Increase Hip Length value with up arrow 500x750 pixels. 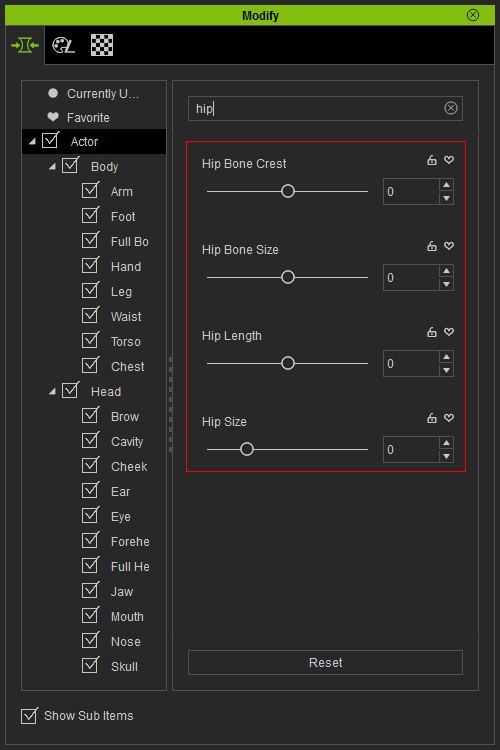[x=446, y=357]
